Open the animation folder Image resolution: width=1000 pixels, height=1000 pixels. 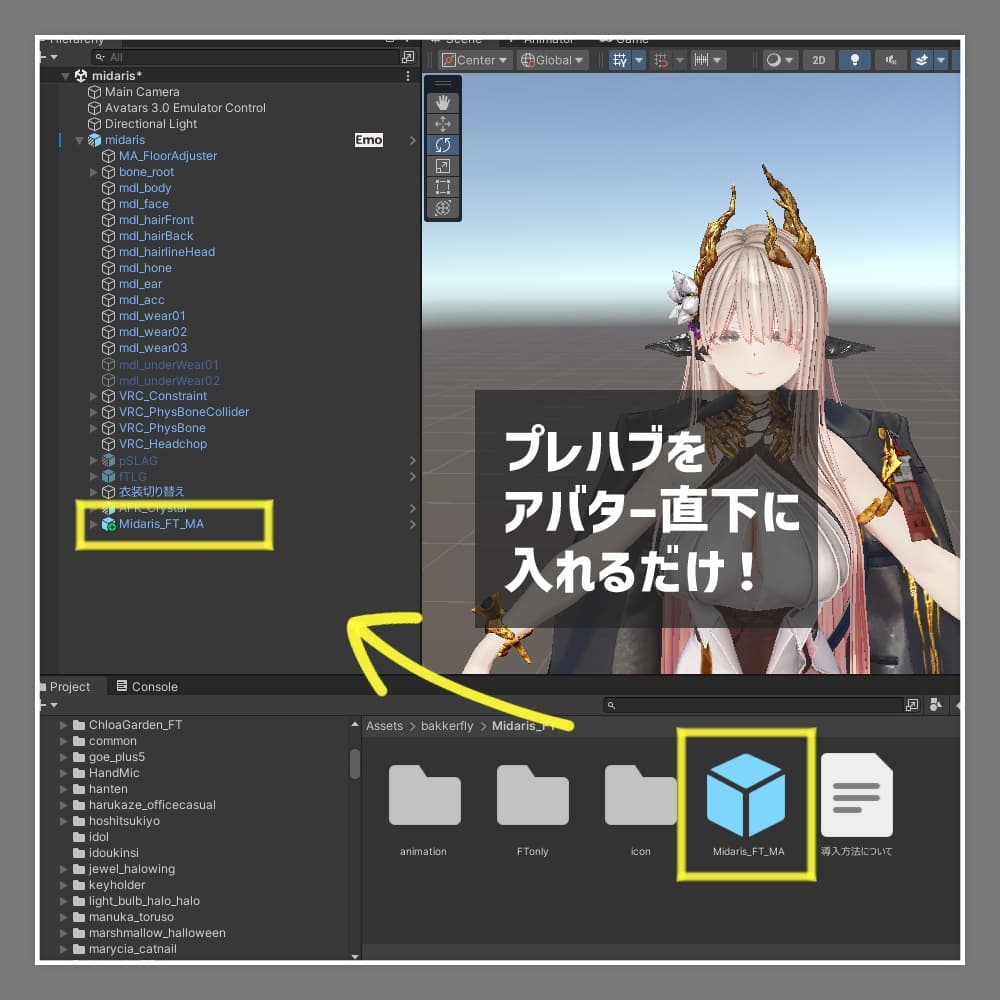(x=424, y=811)
